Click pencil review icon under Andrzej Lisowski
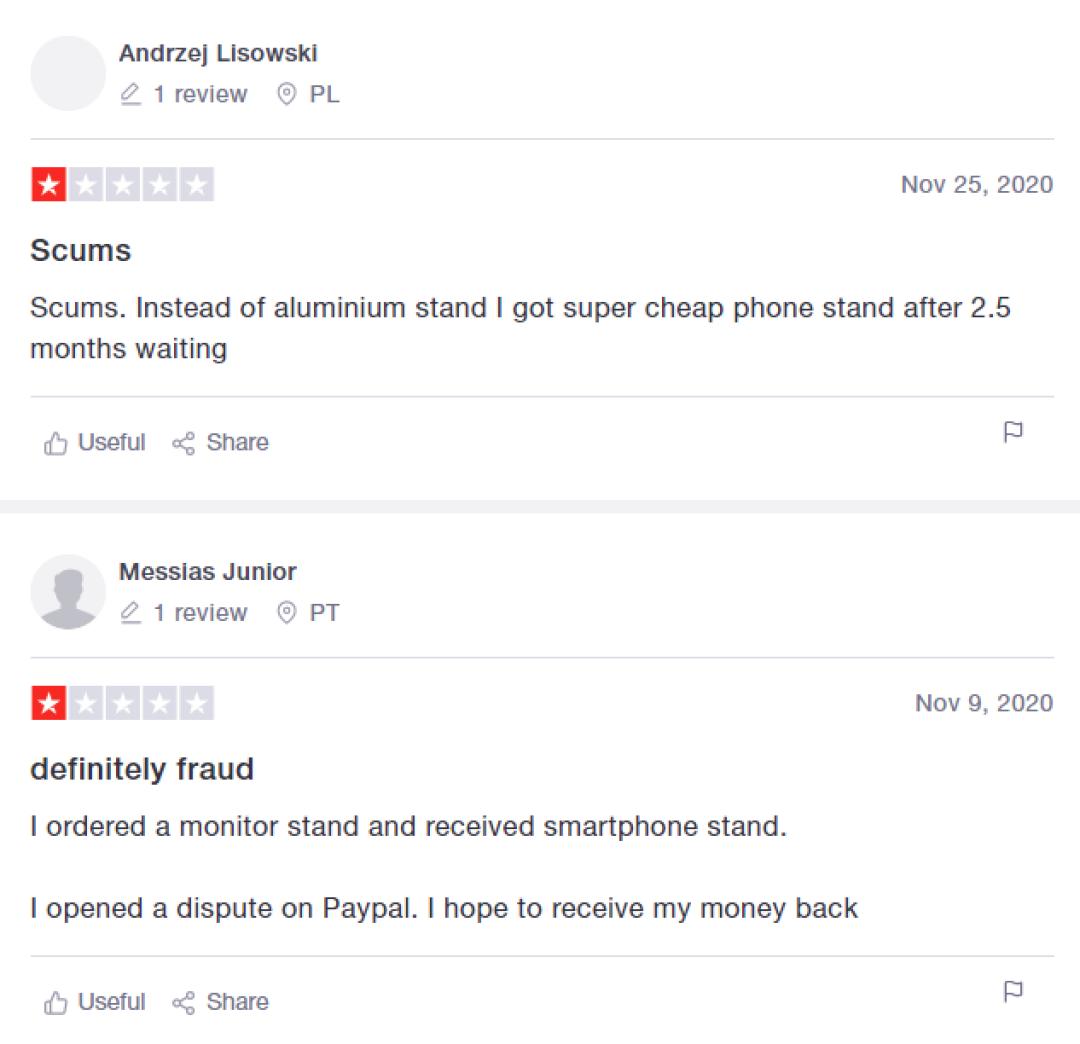This screenshot has height=1044, width=1080. point(131,95)
